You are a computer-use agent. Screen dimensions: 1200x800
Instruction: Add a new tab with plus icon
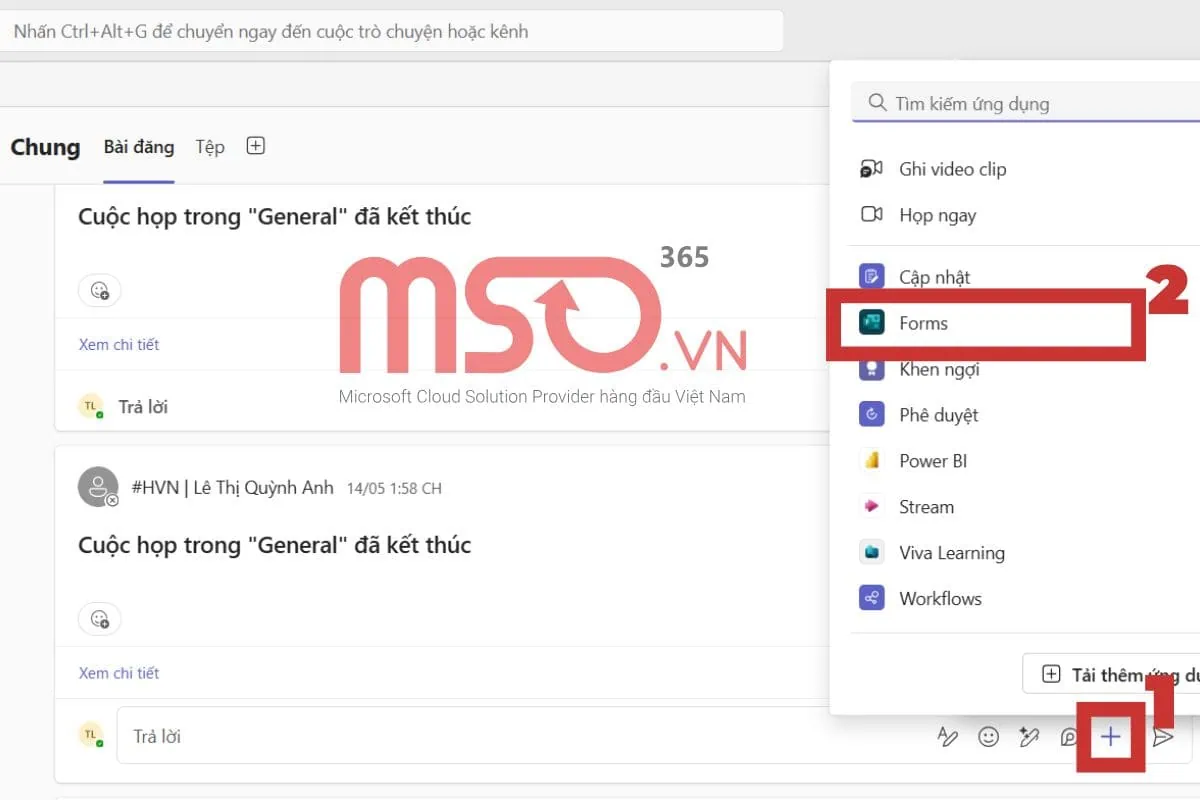(x=256, y=146)
